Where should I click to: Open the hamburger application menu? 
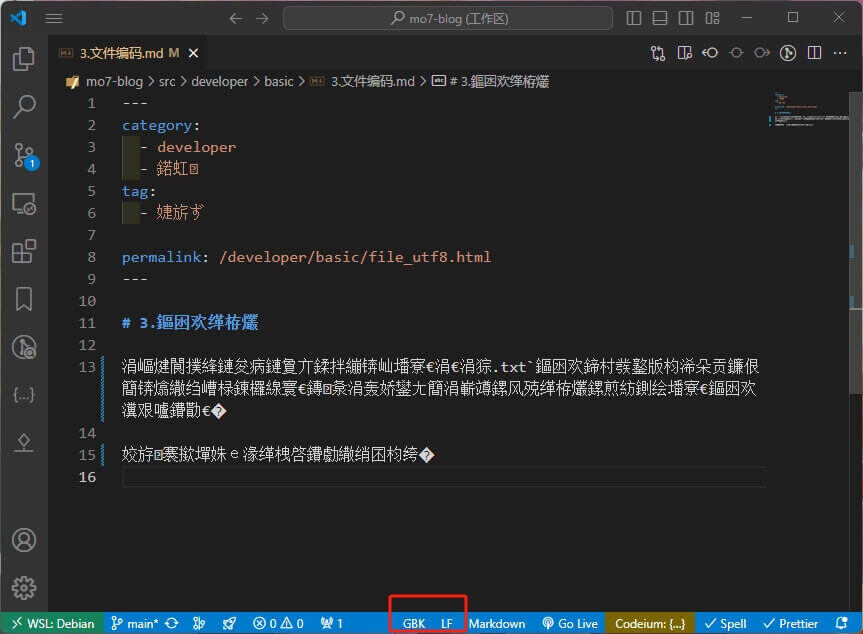54,18
